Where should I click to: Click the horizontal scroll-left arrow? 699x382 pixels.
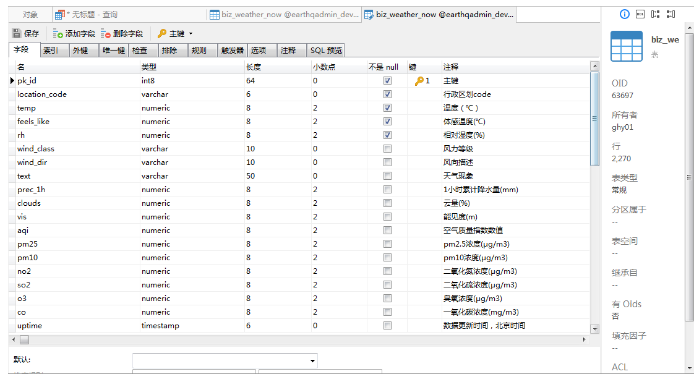[x=14, y=340]
